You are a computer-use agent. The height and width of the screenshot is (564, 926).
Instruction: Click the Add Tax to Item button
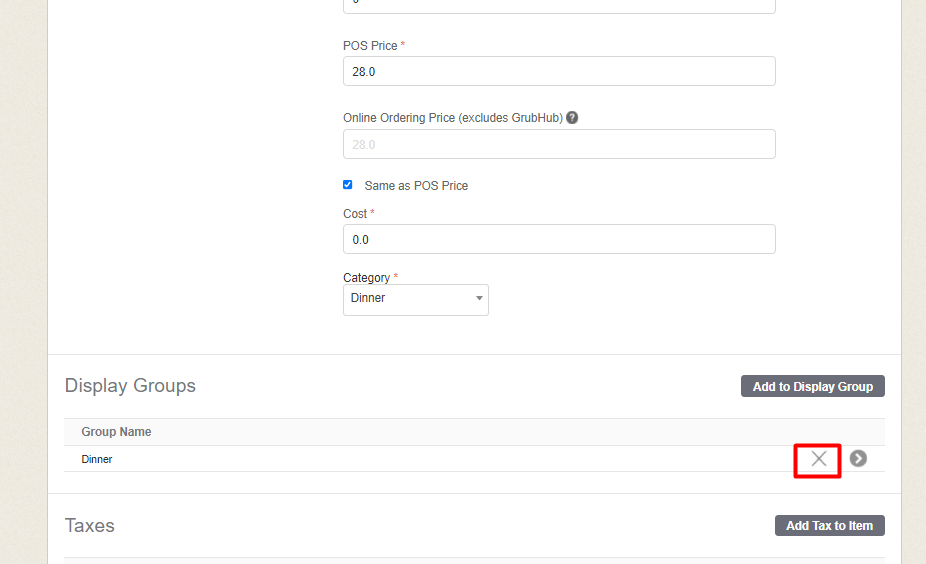[829, 525]
